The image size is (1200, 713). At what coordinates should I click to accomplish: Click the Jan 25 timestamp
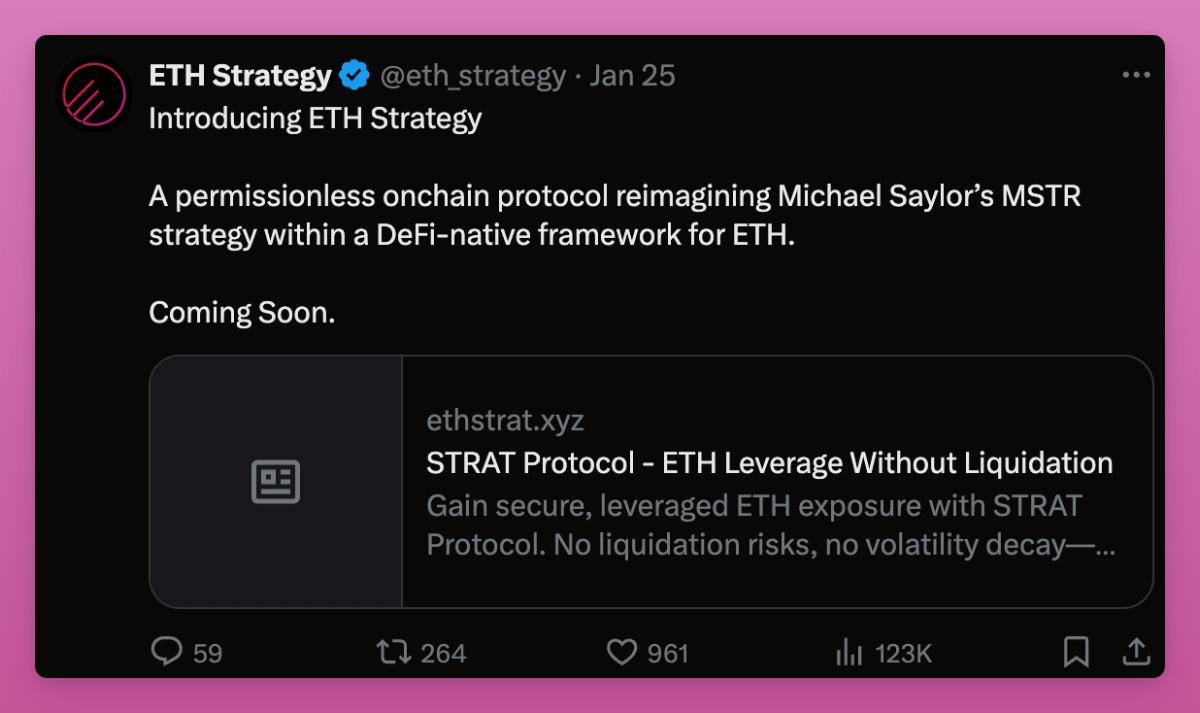point(632,76)
